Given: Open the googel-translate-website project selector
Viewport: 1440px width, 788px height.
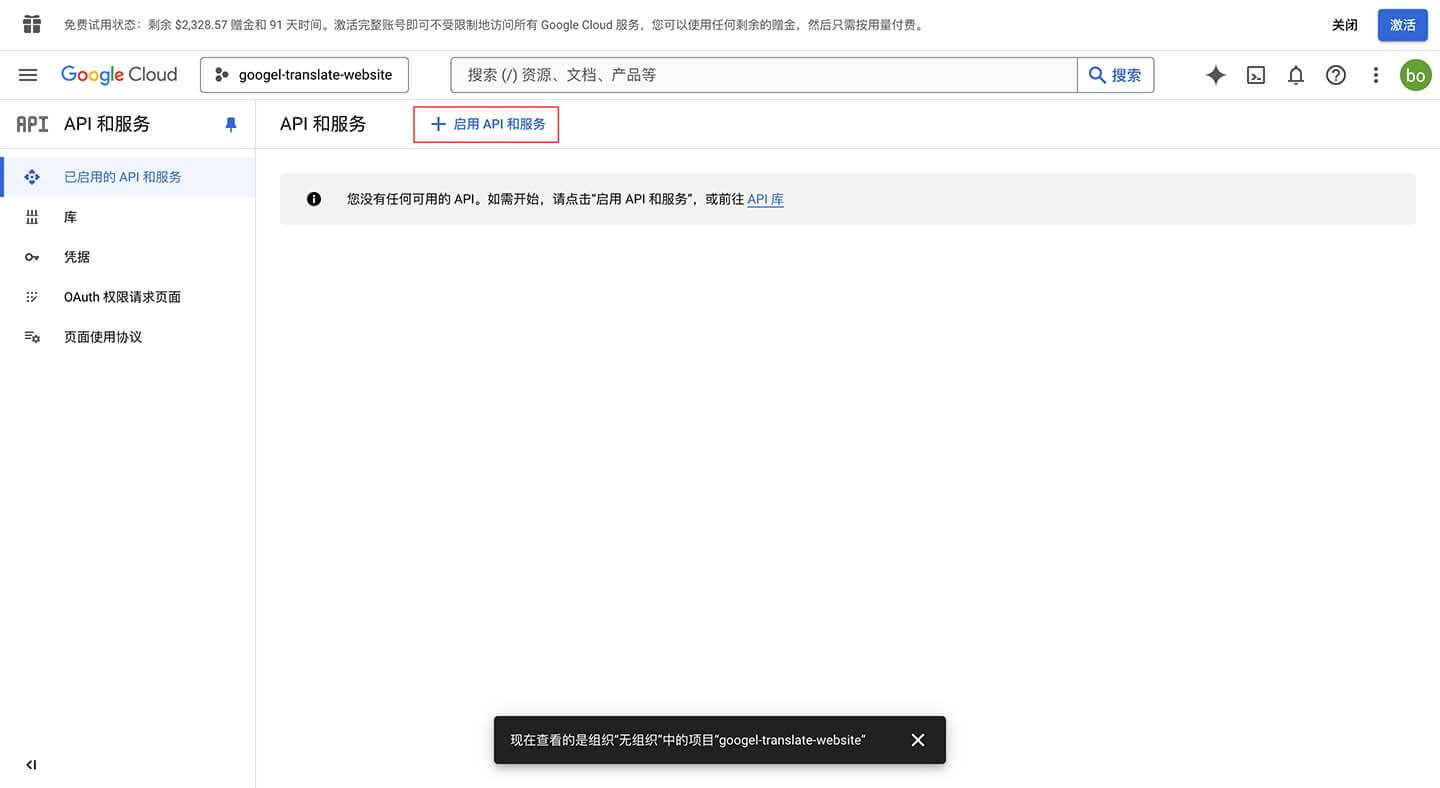Looking at the screenshot, I should (x=304, y=75).
